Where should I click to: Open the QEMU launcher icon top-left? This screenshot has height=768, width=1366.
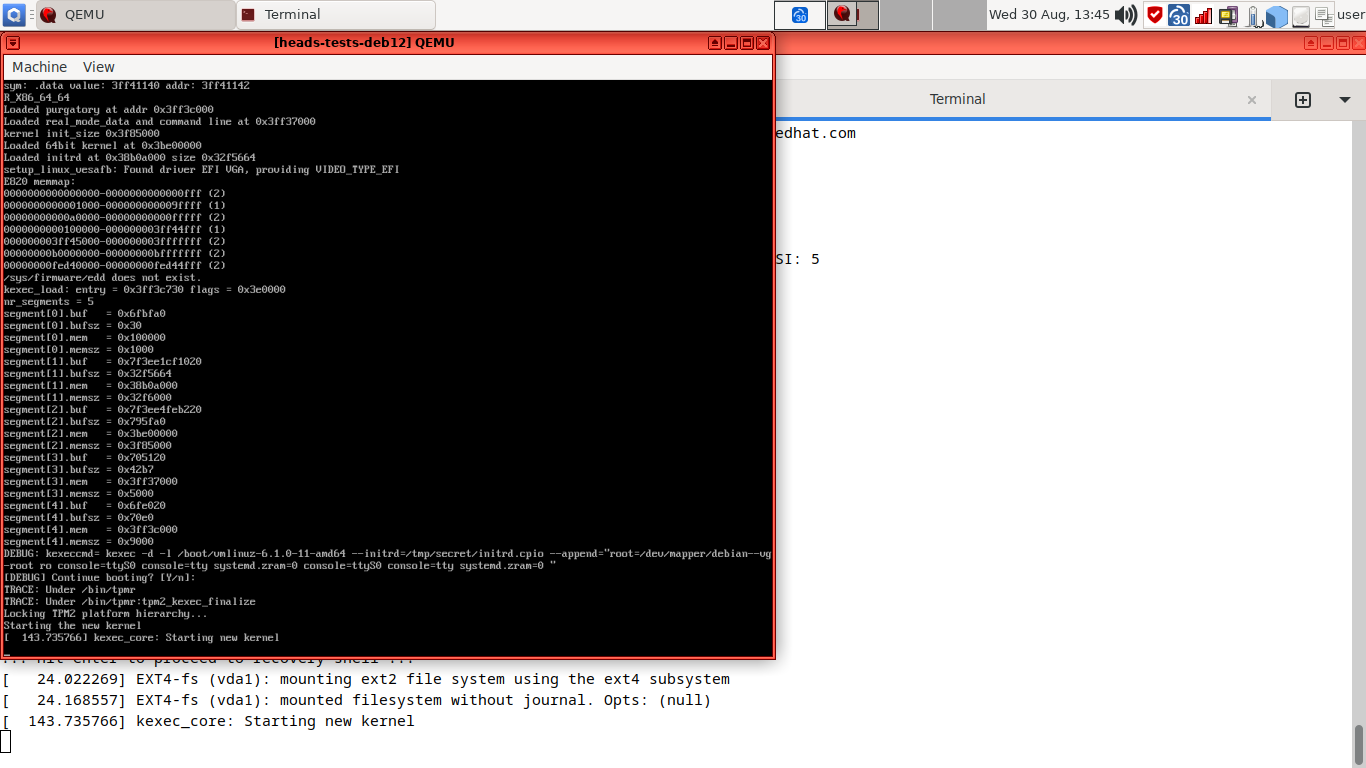(x=13, y=14)
